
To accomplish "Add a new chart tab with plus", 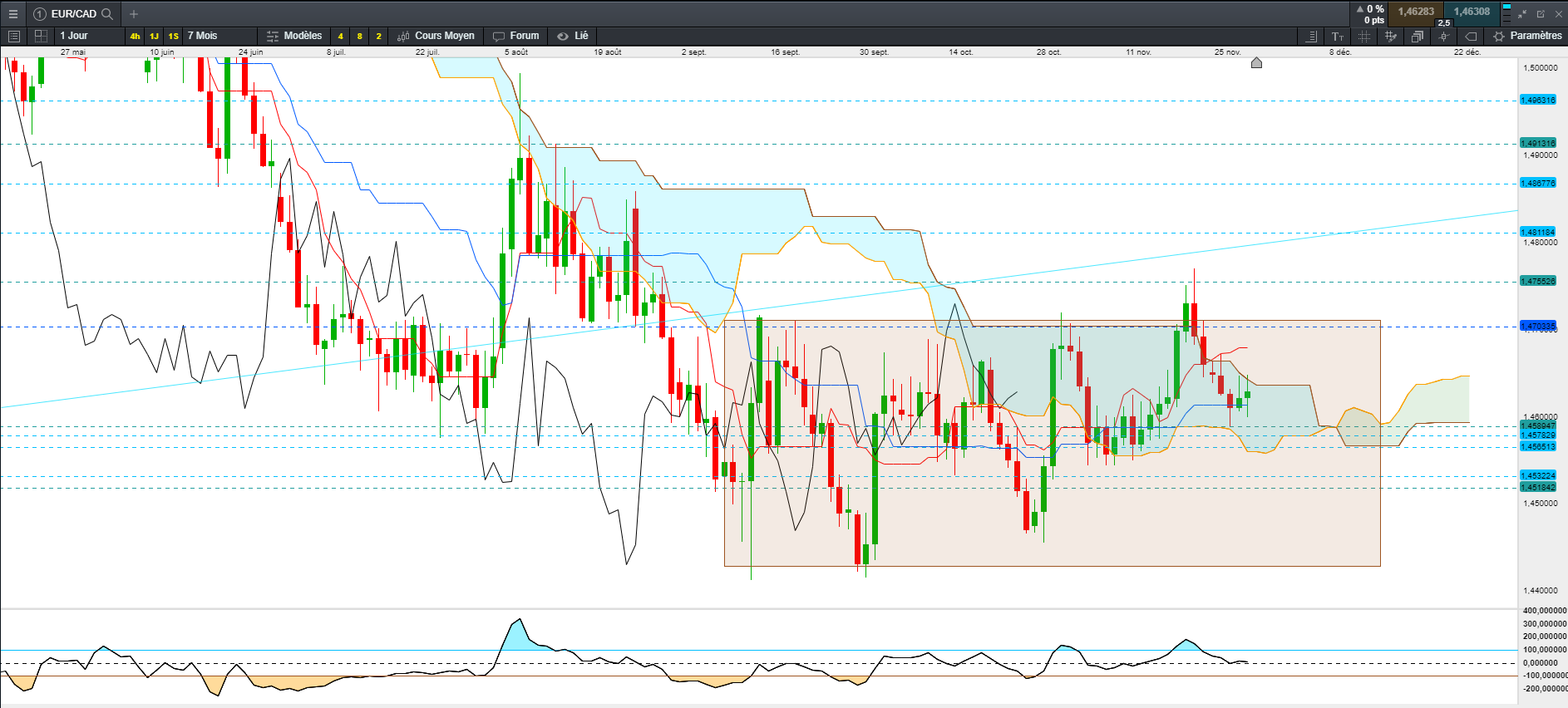I will click(134, 14).
